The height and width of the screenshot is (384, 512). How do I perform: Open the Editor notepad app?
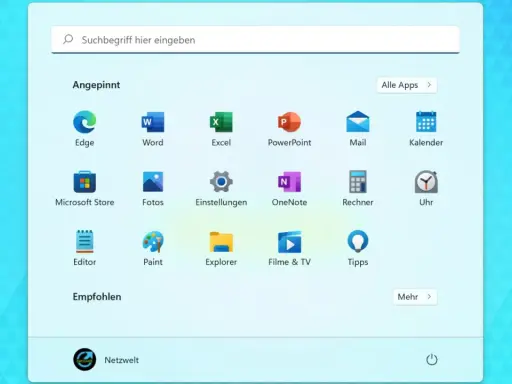tap(85, 248)
